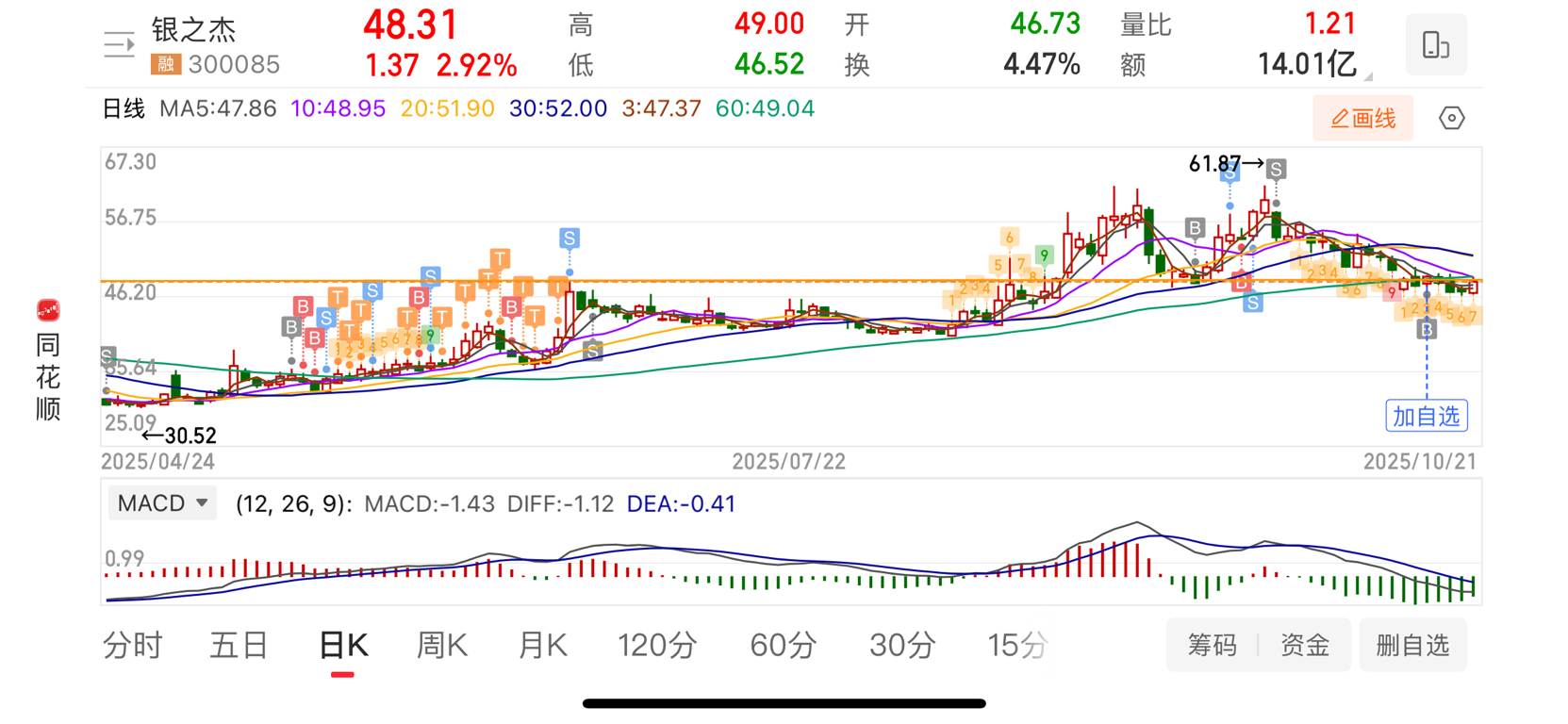Tap the blue 30:52.00 MA label

558,108
